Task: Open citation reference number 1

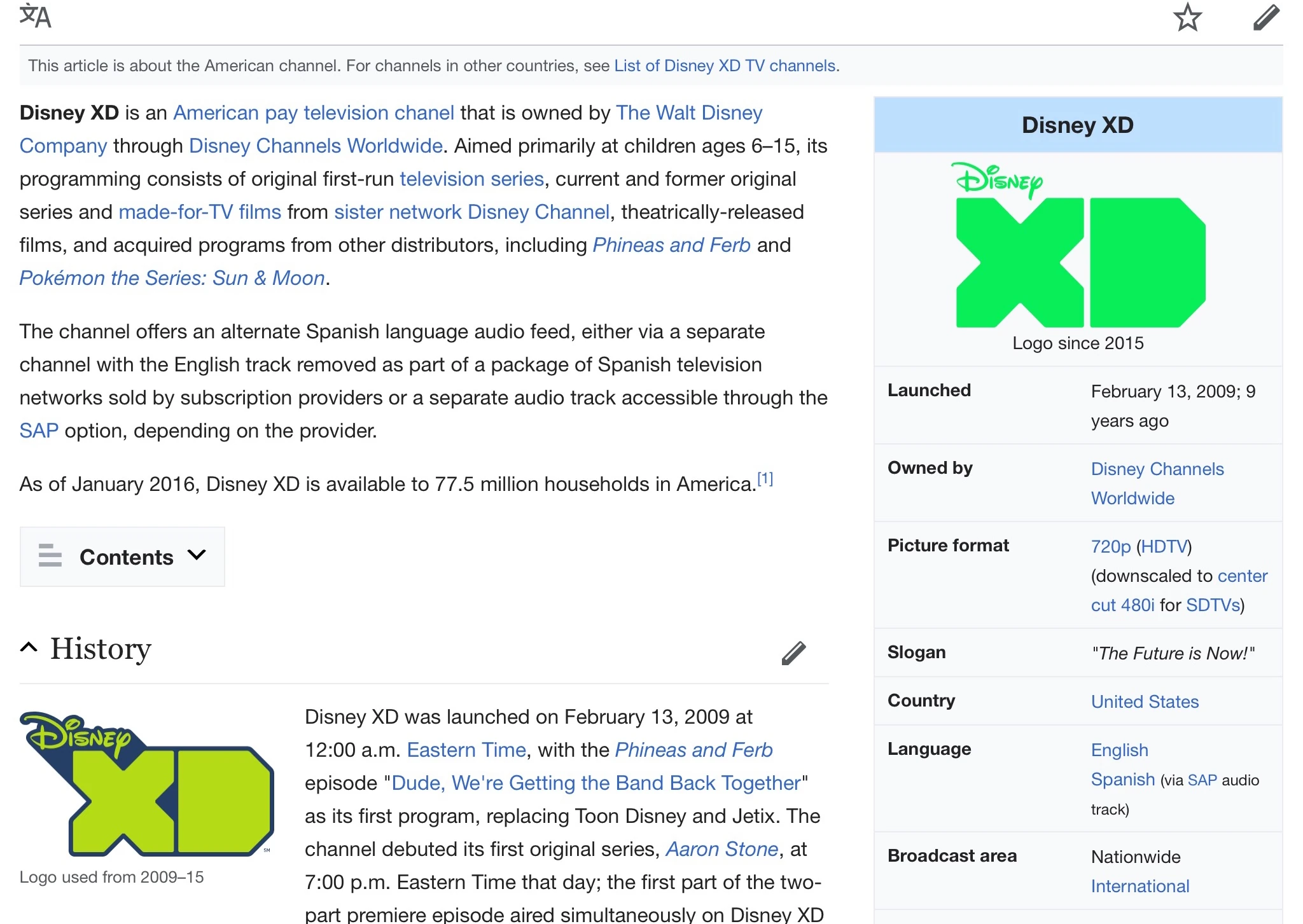Action: point(765,479)
